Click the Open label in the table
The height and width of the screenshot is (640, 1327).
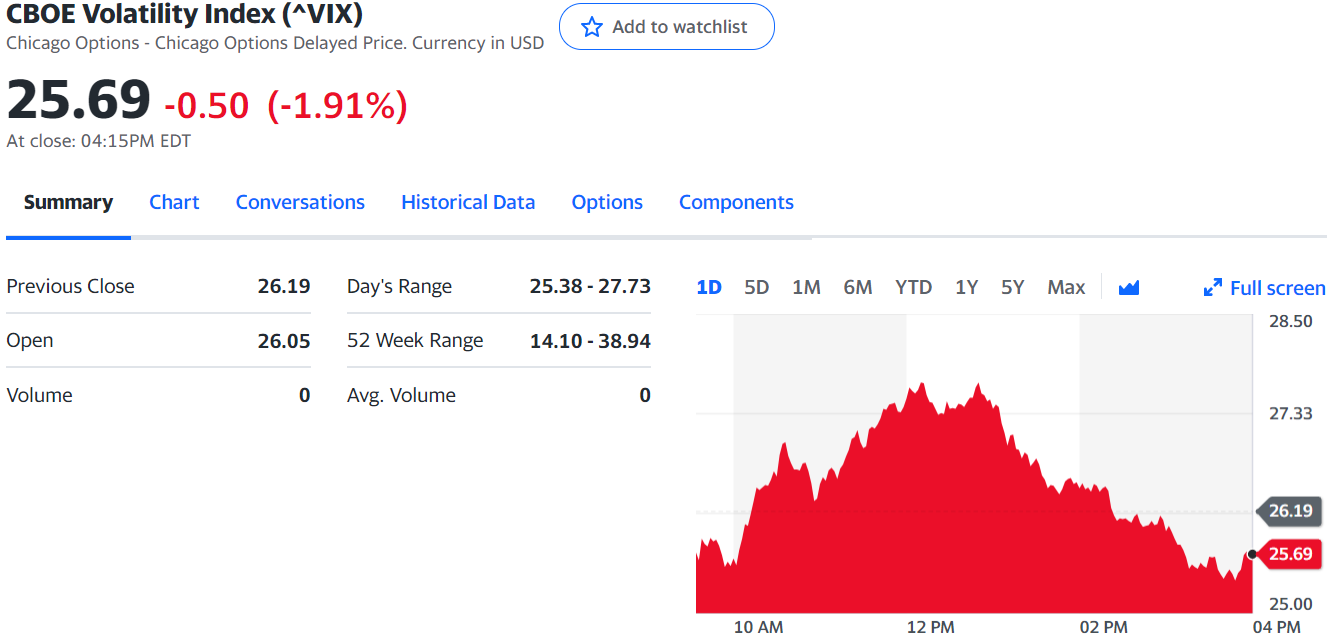(30, 341)
